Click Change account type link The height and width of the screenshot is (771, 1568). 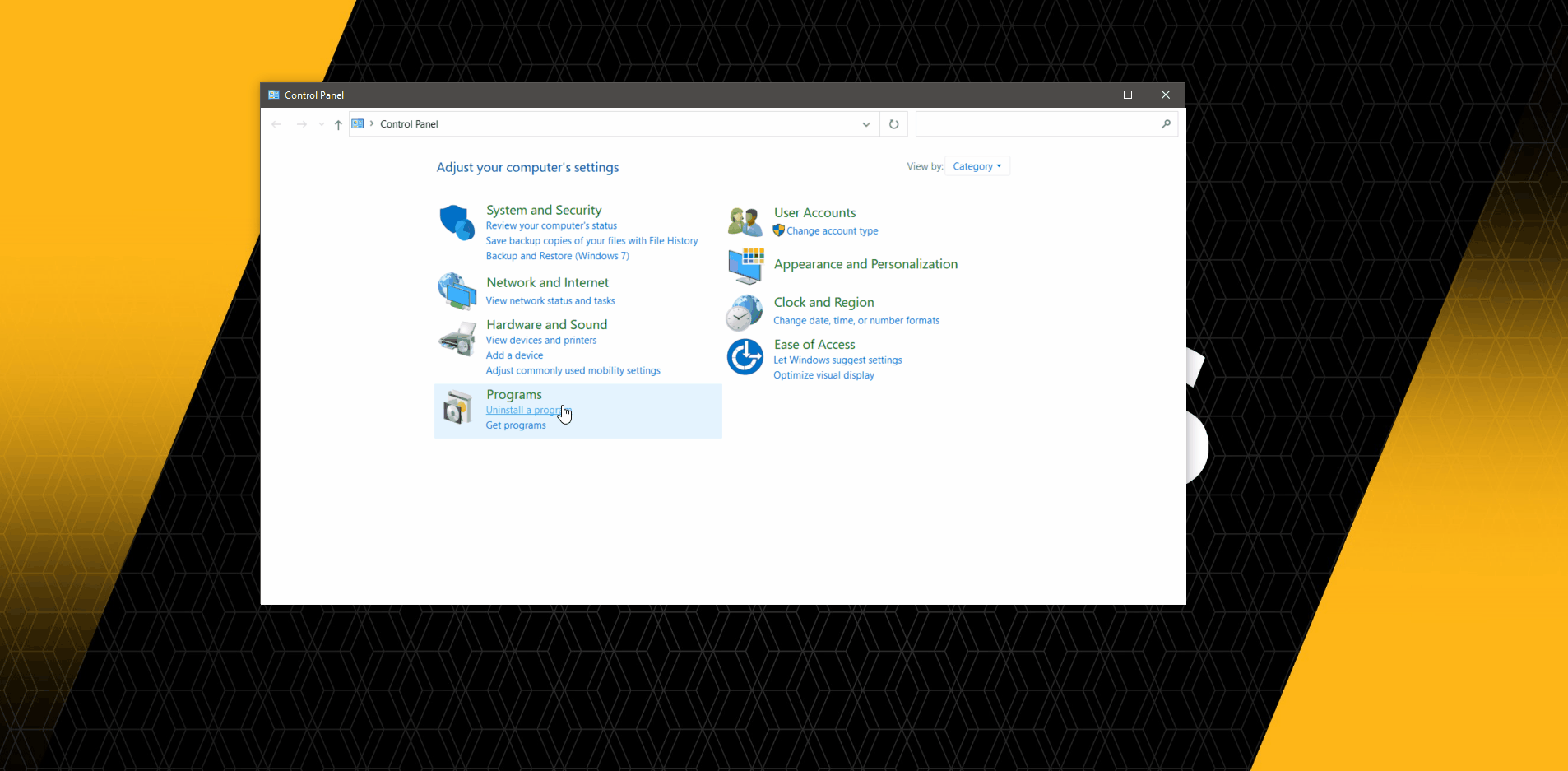tap(832, 231)
